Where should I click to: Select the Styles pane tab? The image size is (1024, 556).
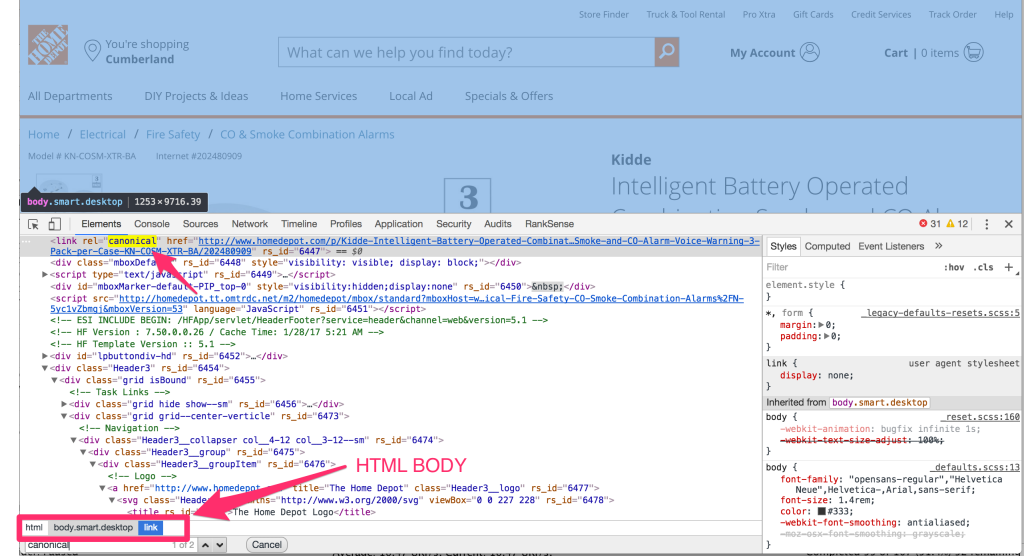[x=783, y=246]
